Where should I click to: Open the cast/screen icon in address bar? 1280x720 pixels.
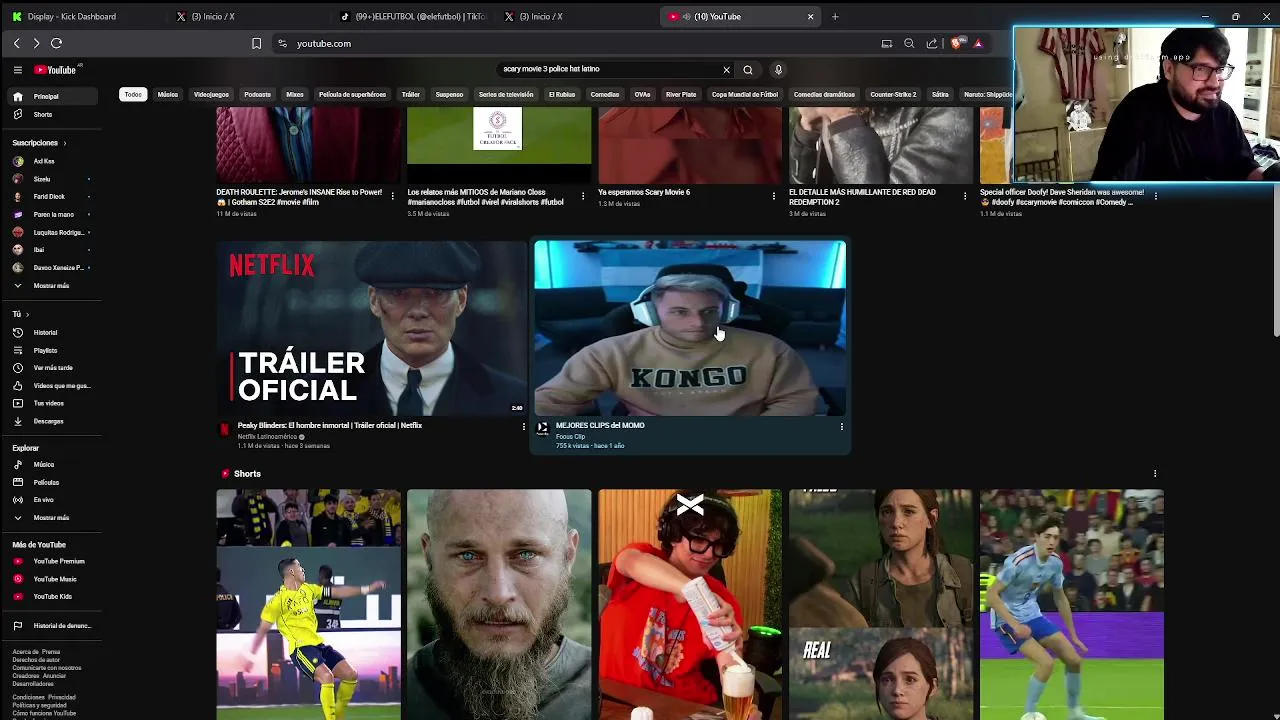click(886, 43)
